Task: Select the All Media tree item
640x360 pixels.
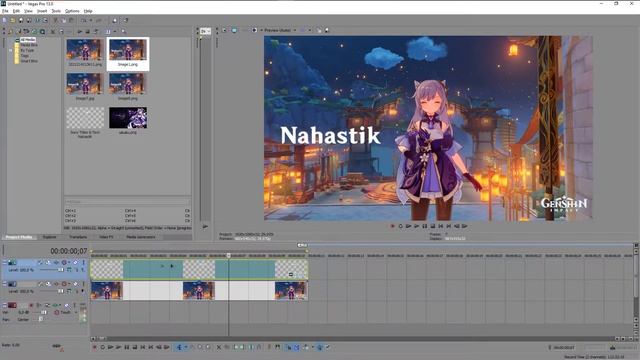Action: [x=28, y=40]
